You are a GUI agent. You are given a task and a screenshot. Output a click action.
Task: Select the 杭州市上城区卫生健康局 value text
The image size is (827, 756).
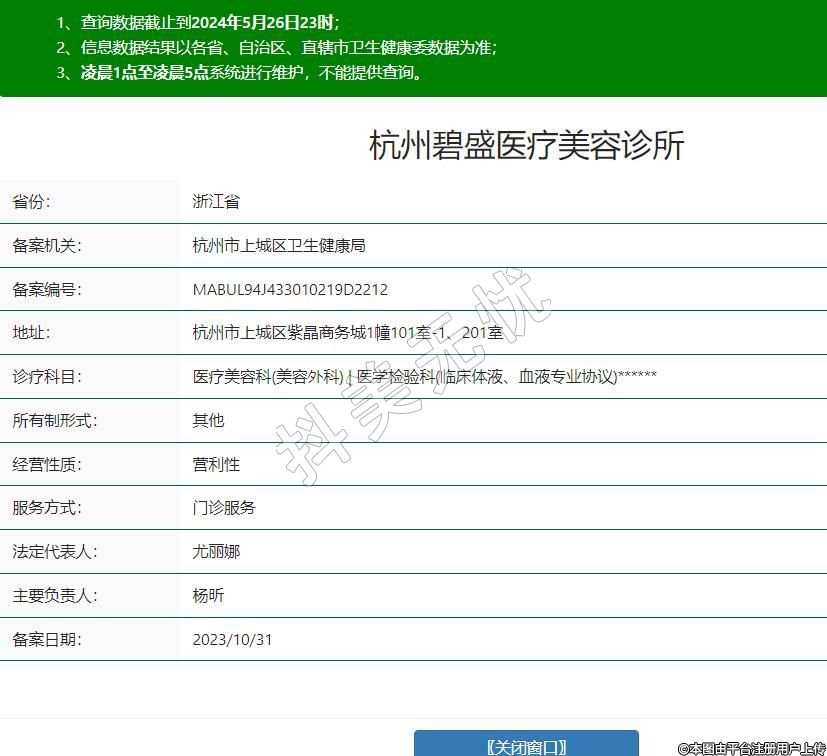coord(279,246)
